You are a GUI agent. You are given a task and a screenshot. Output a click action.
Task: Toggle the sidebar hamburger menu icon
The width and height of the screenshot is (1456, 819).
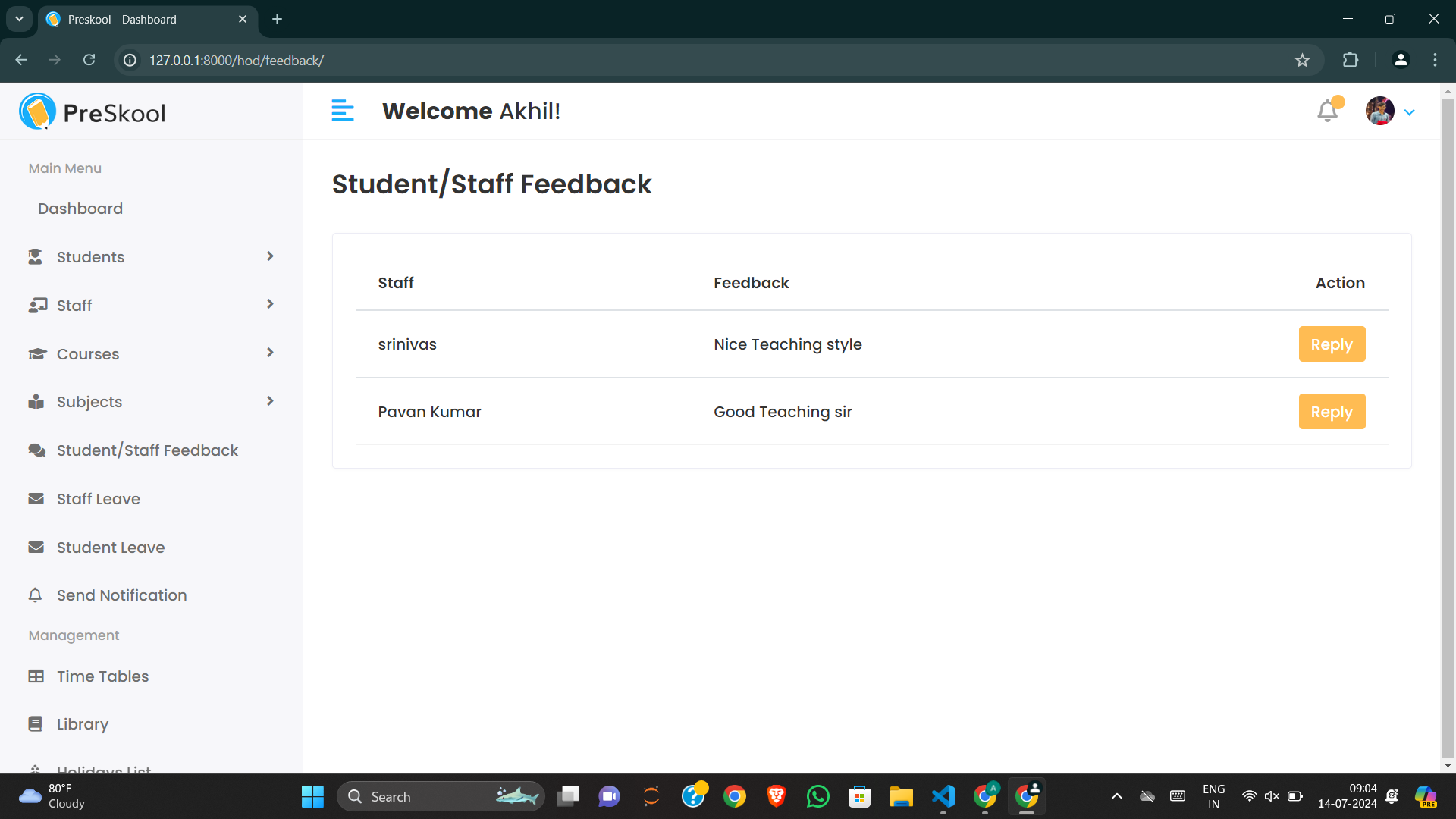click(342, 111)
